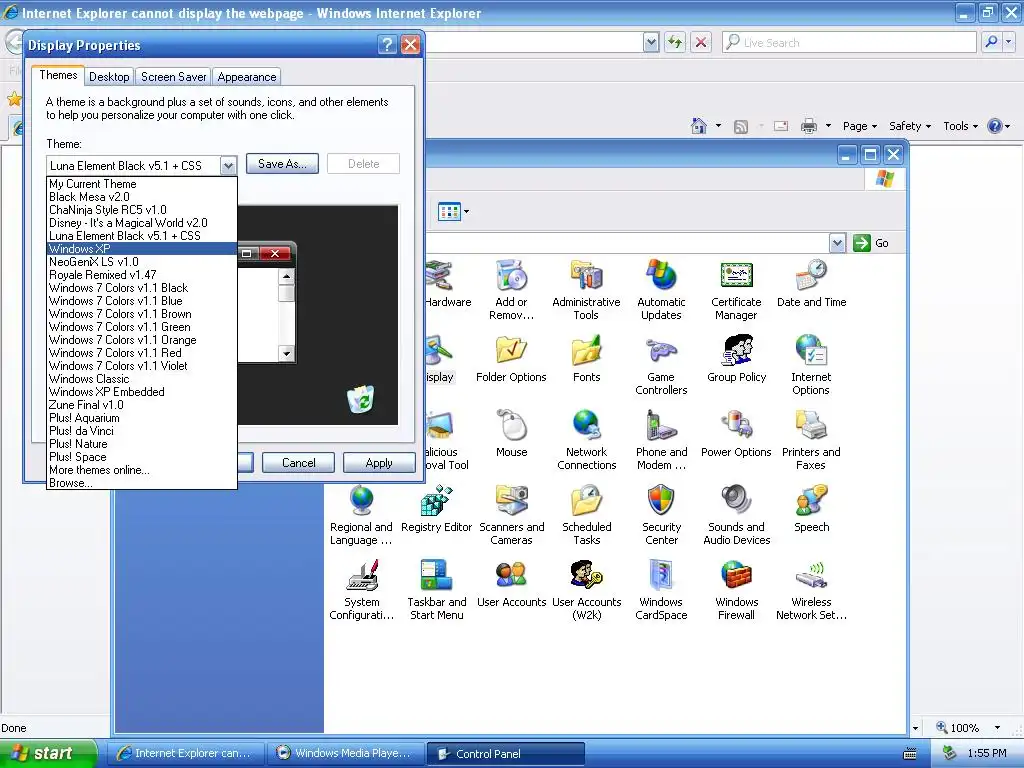
Task: Select Windows 7 Colors v1.1 Blue theme
Action: pyautogui.click(x=142, y=301)
